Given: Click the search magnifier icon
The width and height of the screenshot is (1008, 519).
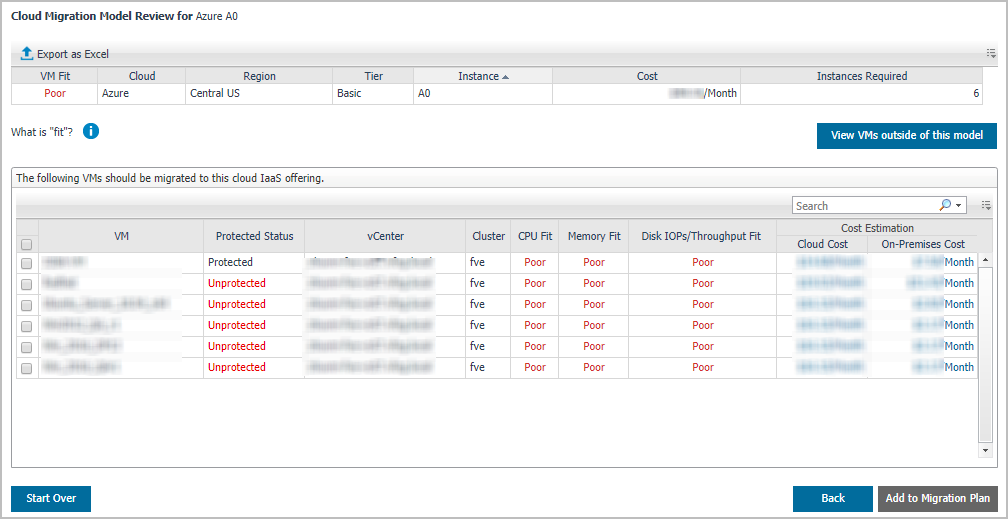Looking at the screenshot, I should click(945, 205).
